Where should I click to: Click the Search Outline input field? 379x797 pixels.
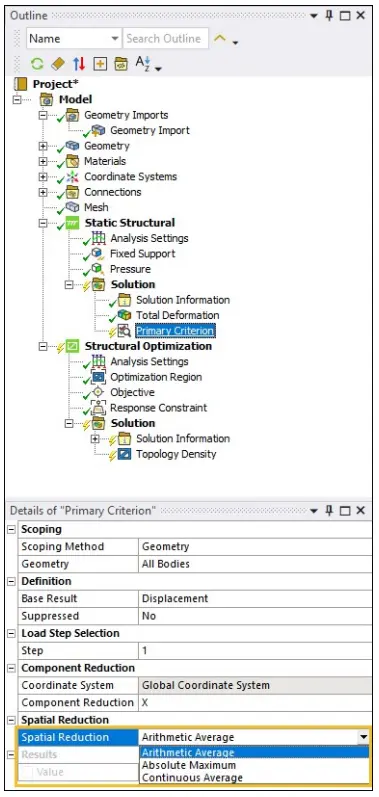[166, 39]
